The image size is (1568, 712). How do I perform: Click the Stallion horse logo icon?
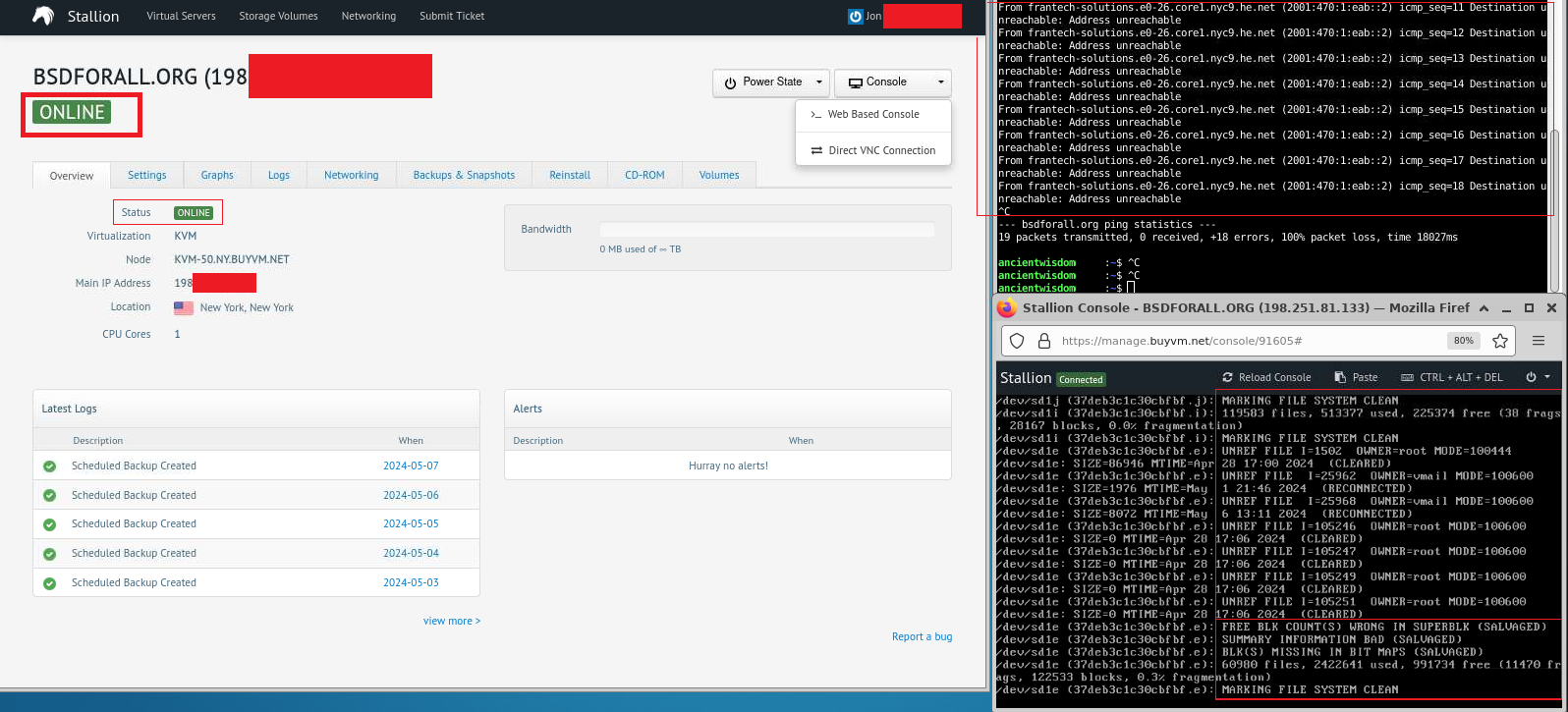[x=43, y=16]
